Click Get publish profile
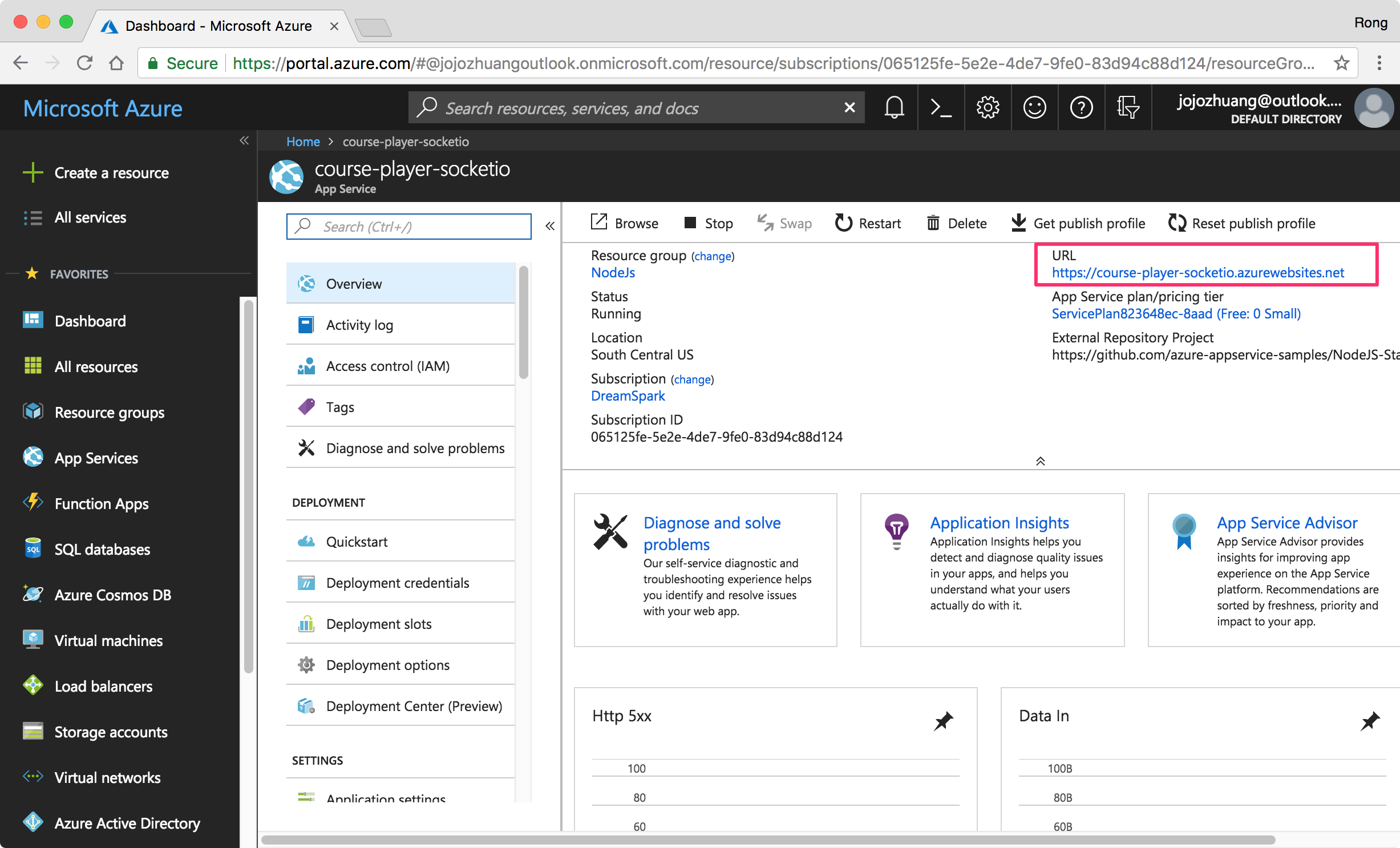The height and width of the screenshot is (848, 1400). (x=1078, y=223)
